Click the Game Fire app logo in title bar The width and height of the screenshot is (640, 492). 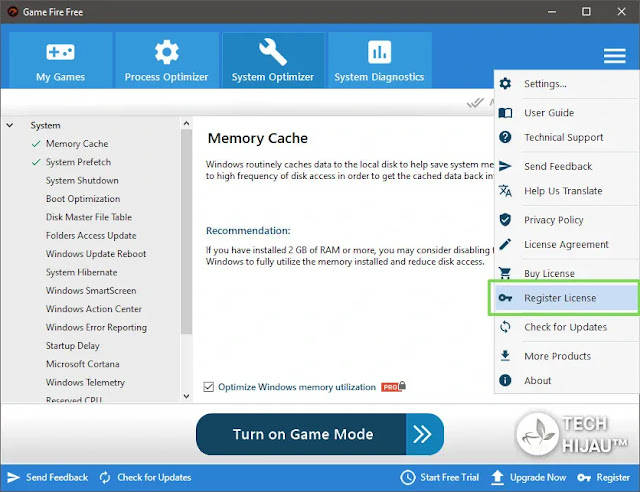13,12
